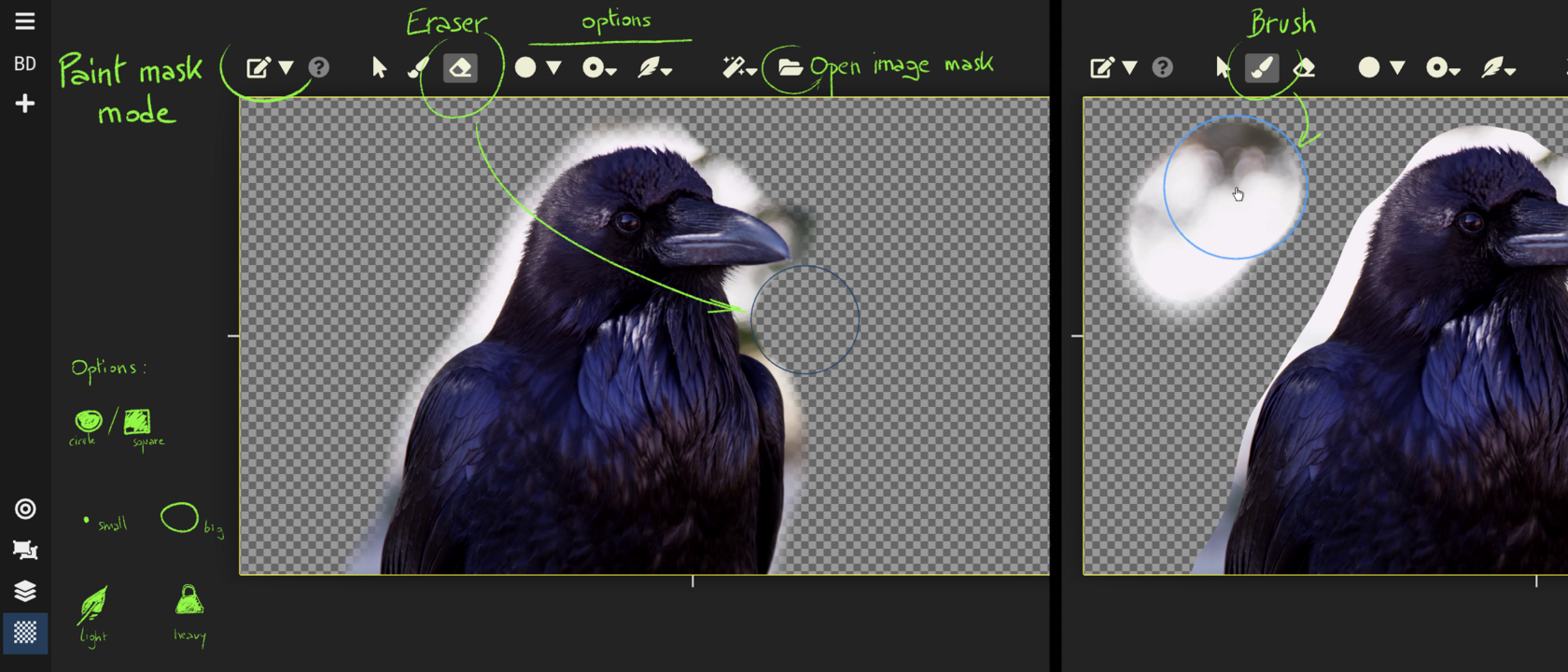Open brush size ring dropdown on left
Image resolution: width=1568 pixels, height=672 pixels.
[x=598, y=68]
